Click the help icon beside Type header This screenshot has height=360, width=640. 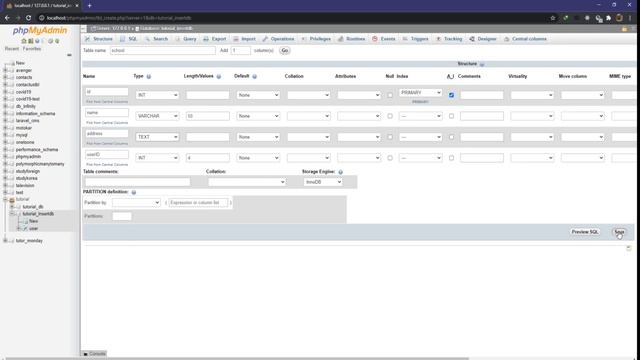[149, 76]
